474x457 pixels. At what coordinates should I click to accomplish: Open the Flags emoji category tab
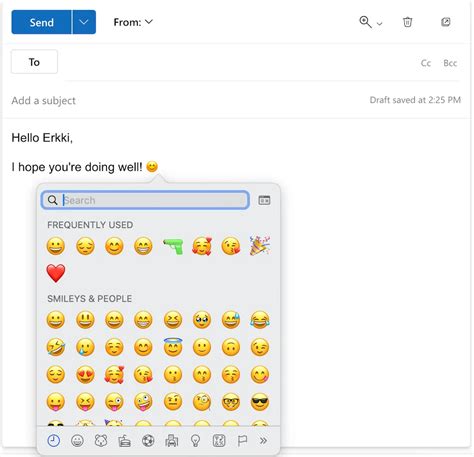[x=242, y=441]
